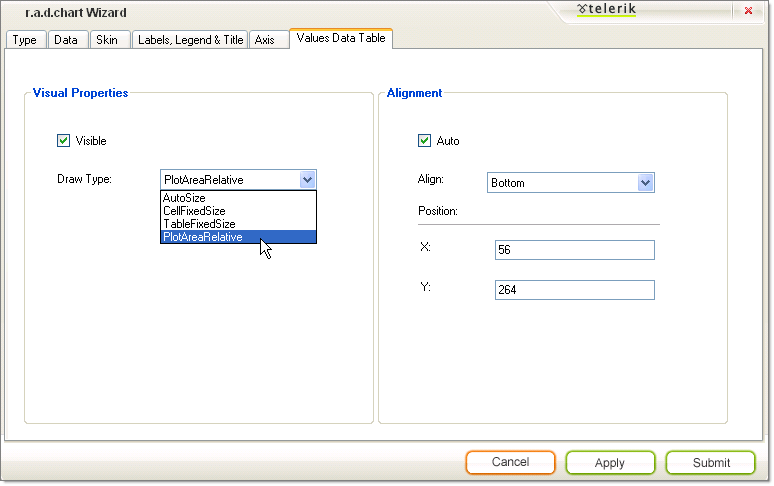The image size is (774, 486).
Task: Collapse the Draw Type dropdown arrow
Action: click(307, 180)
